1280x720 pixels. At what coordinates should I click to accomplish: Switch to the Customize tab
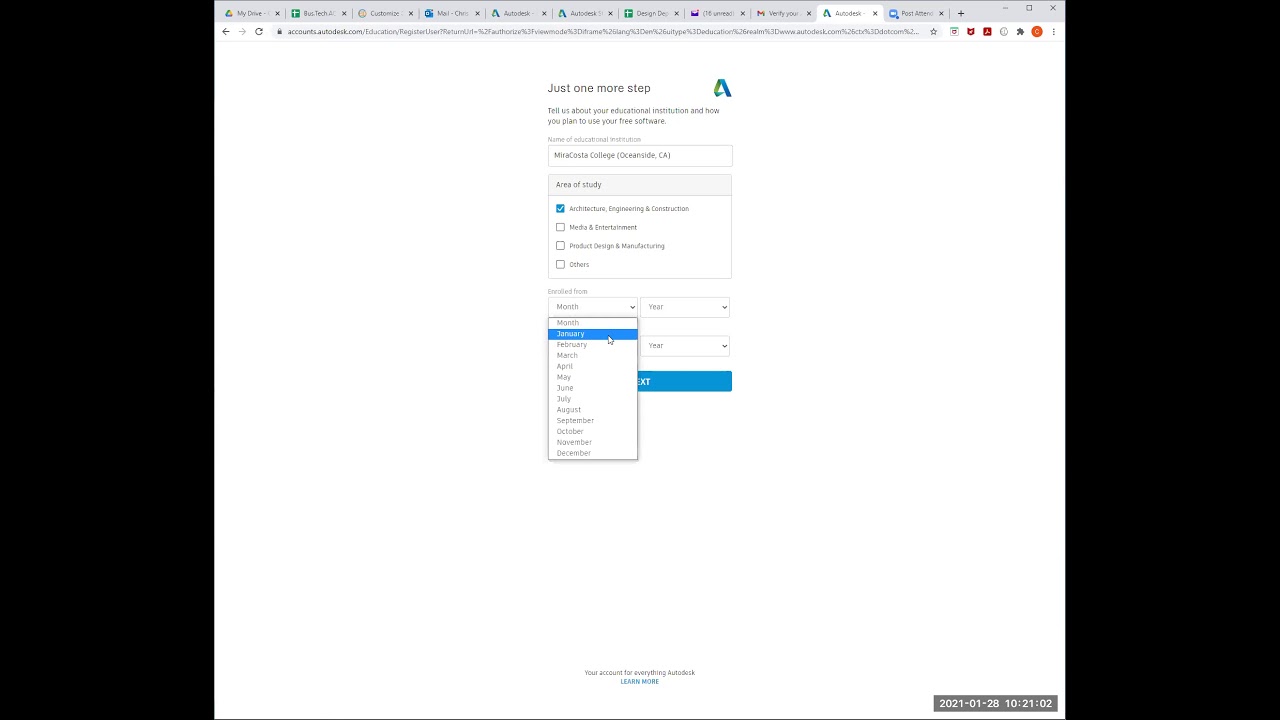385,14
